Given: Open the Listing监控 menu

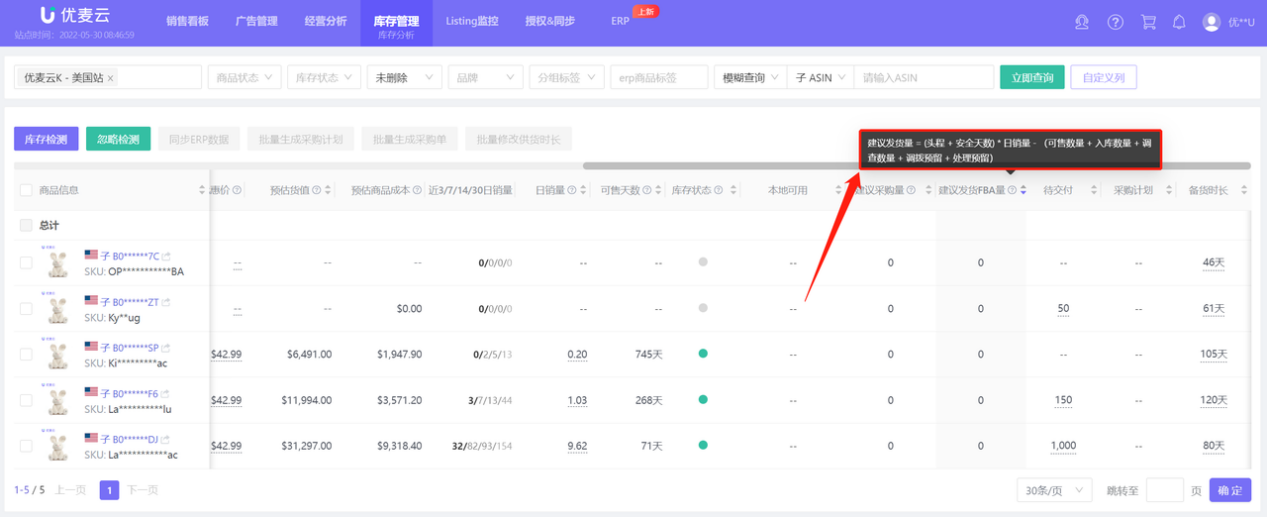Looking at the screenshot, I should point(471,21).
